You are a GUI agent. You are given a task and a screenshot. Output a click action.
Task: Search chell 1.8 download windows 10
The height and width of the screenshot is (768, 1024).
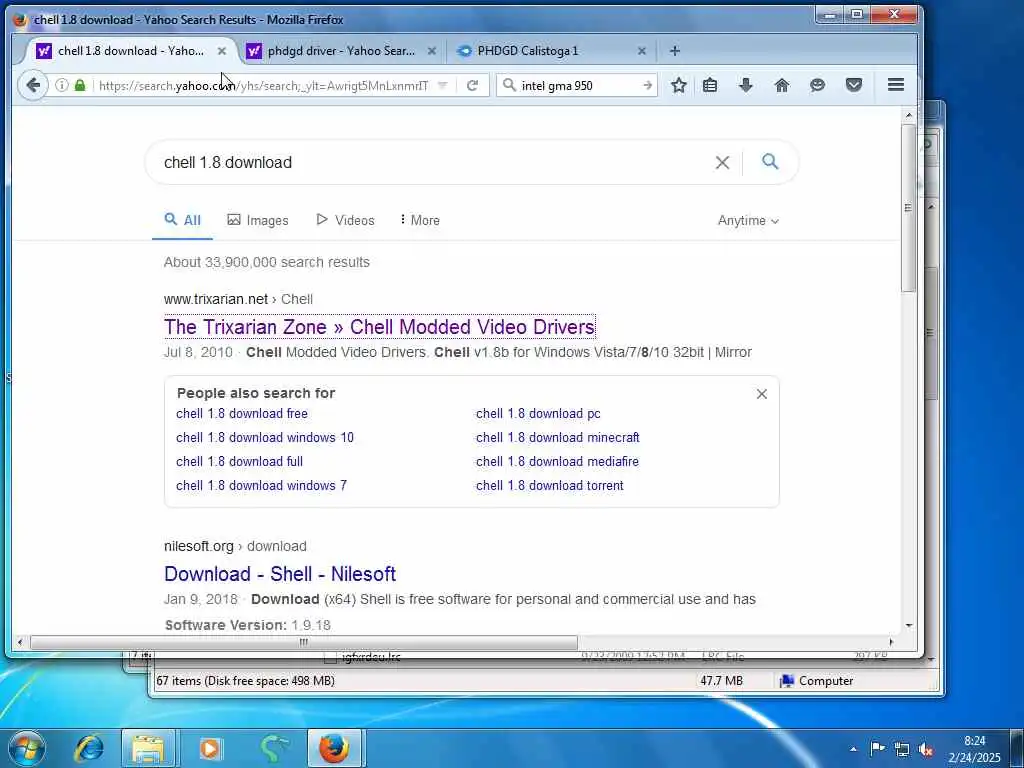[x=264, y=438]
